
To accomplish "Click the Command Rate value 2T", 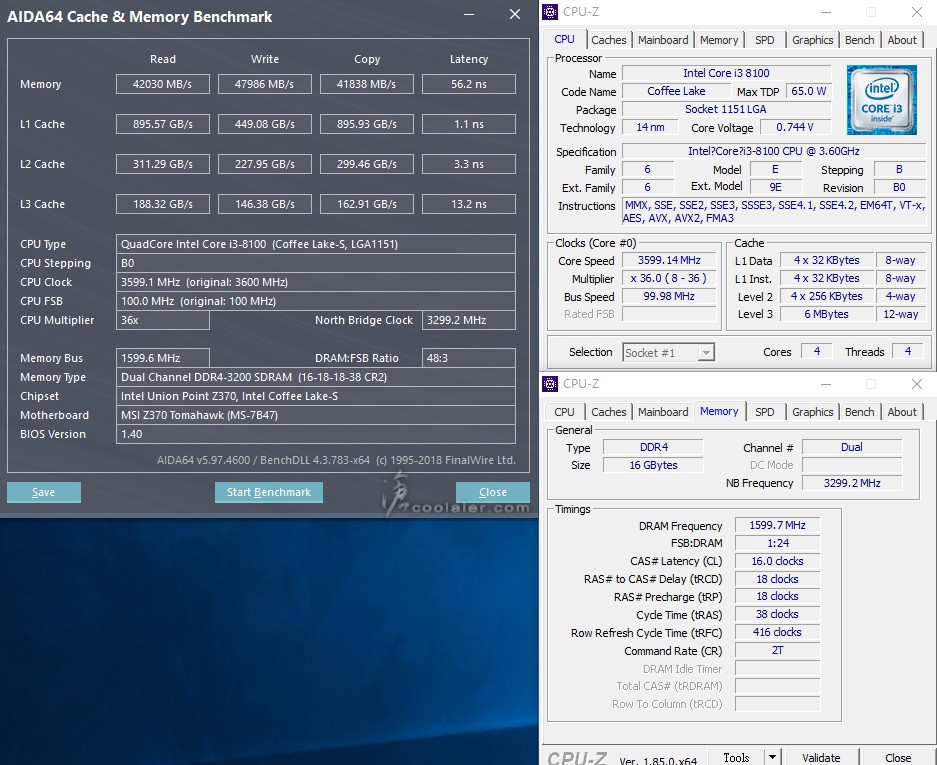I will (x=777, y=650).
